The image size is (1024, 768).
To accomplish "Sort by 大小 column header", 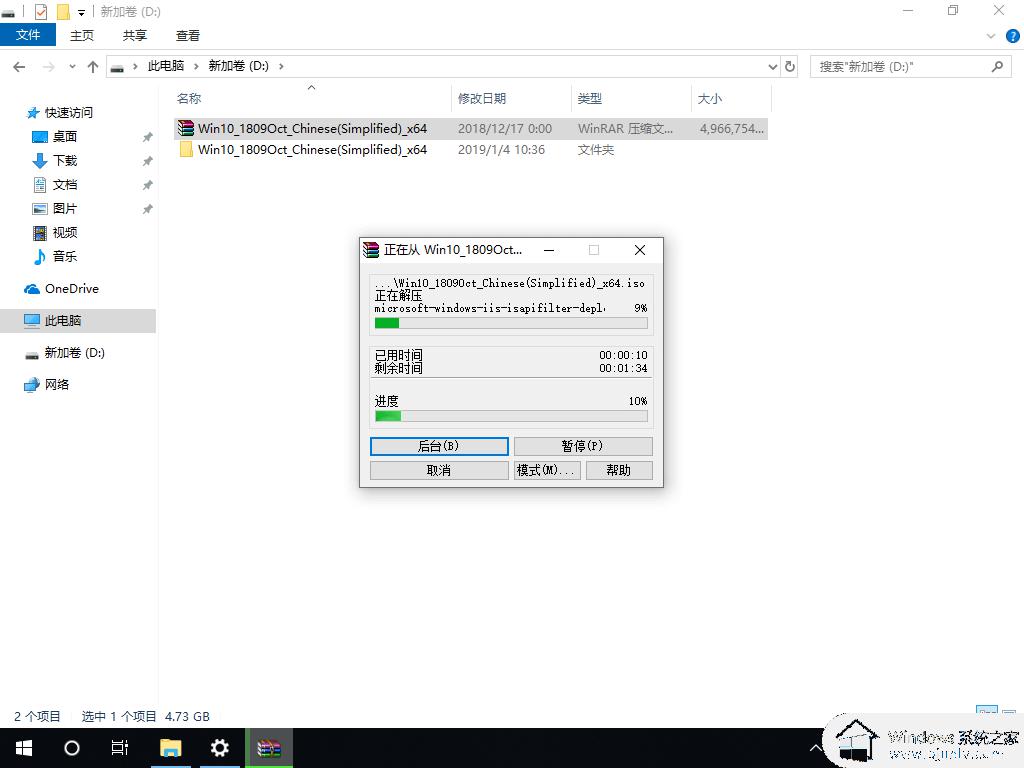I will tap(710, 99).
